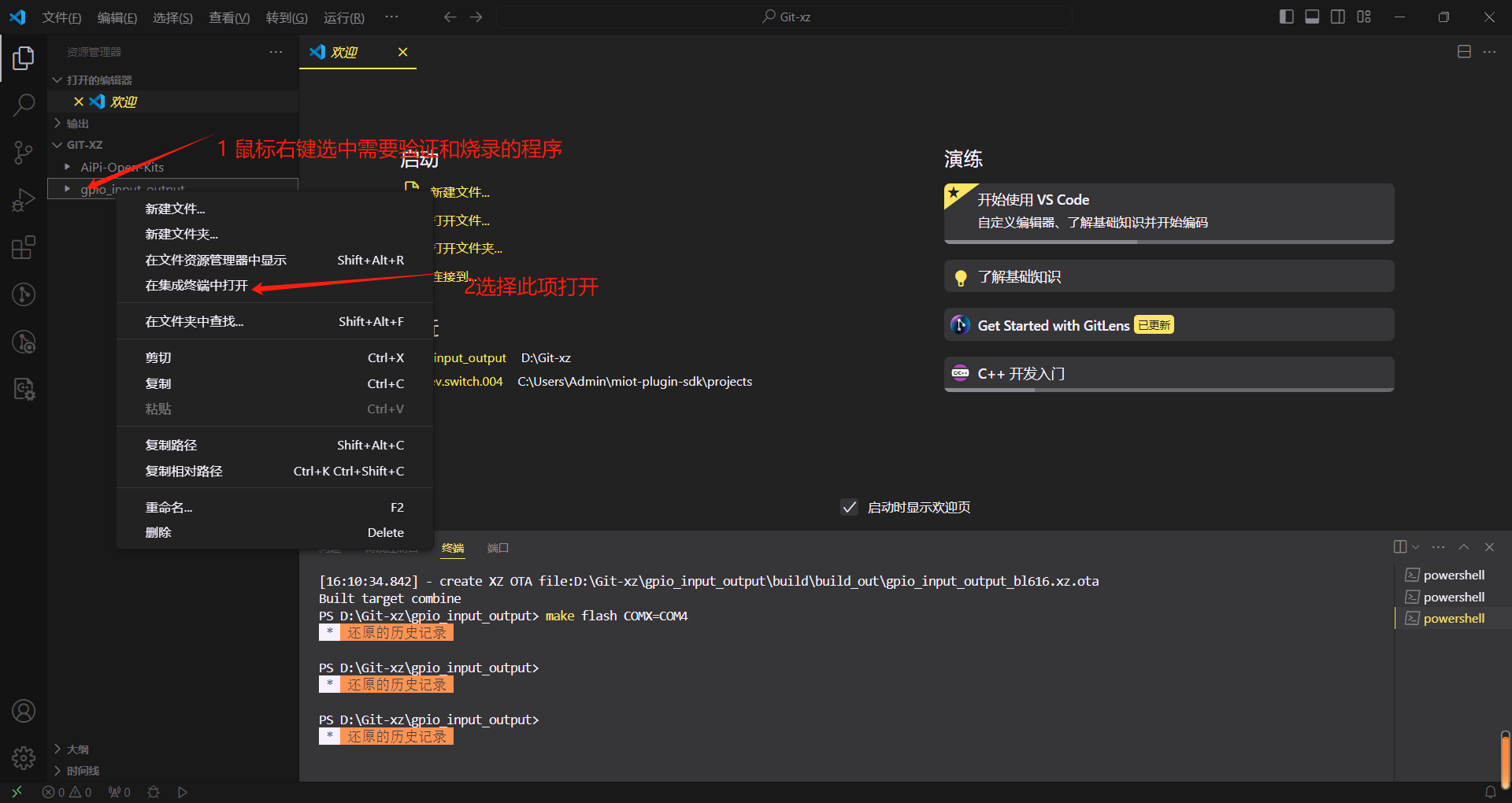Open the Accounts icon in activity bar
Image resolution: width=1512 pixels, height=803 pixels.
[24, 711]
